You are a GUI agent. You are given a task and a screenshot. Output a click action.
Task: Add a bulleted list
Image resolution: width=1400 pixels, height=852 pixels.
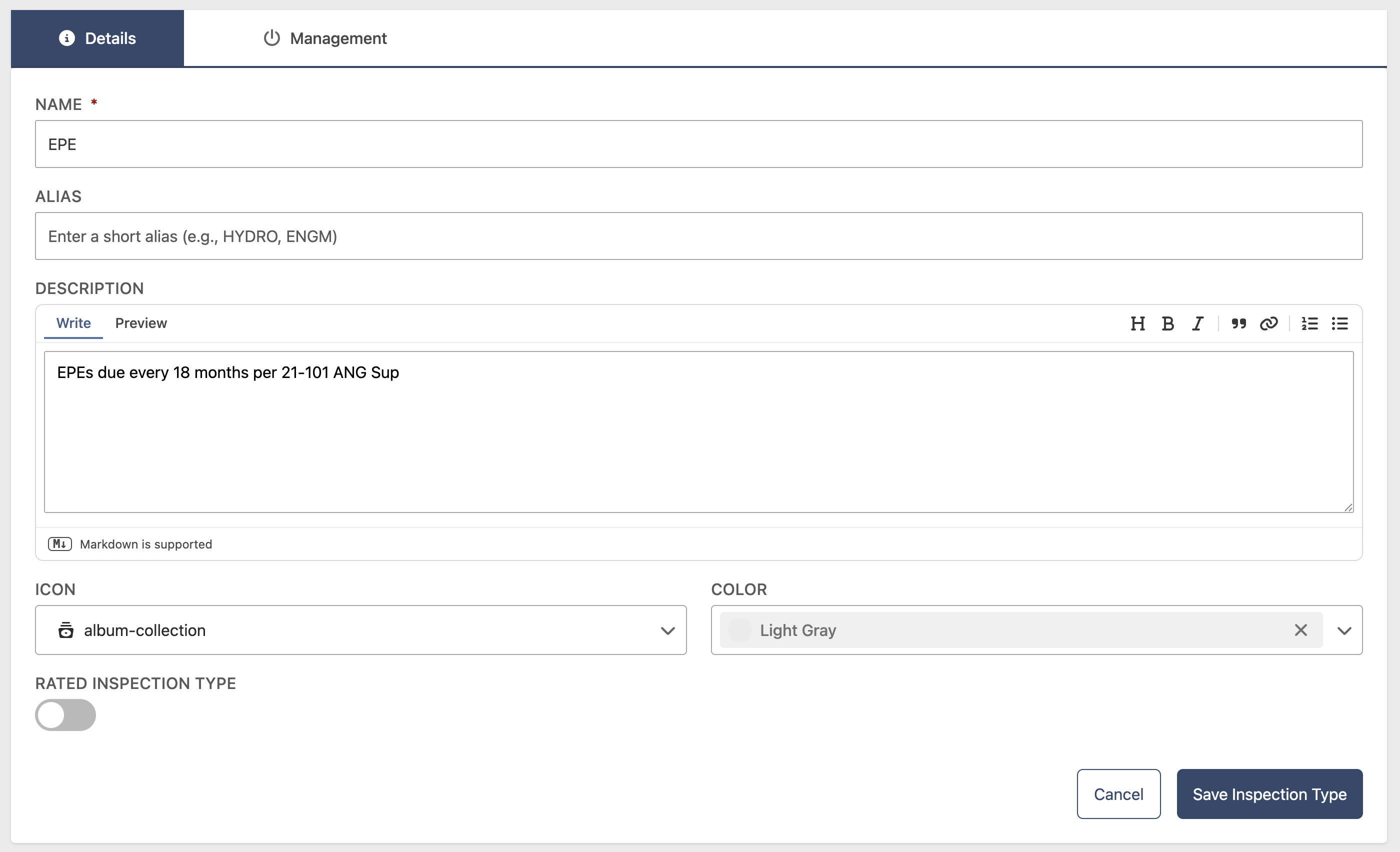tap(1340, 324)
